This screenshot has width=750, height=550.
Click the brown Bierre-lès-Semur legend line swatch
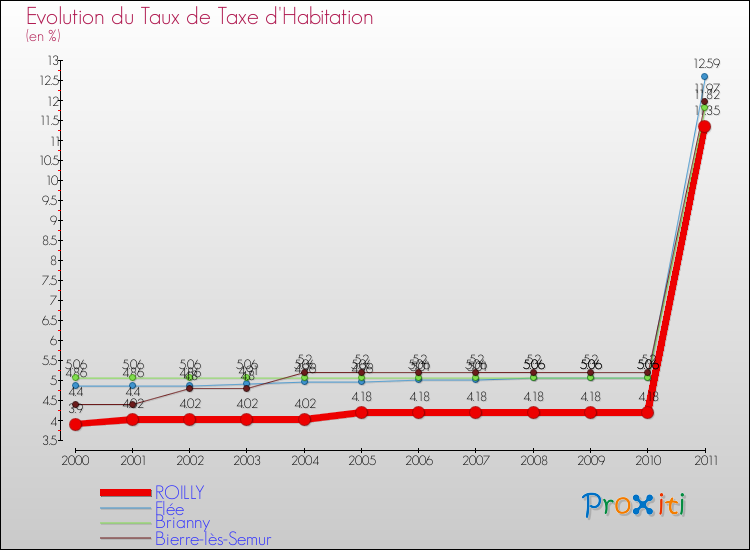coord(126,539)
